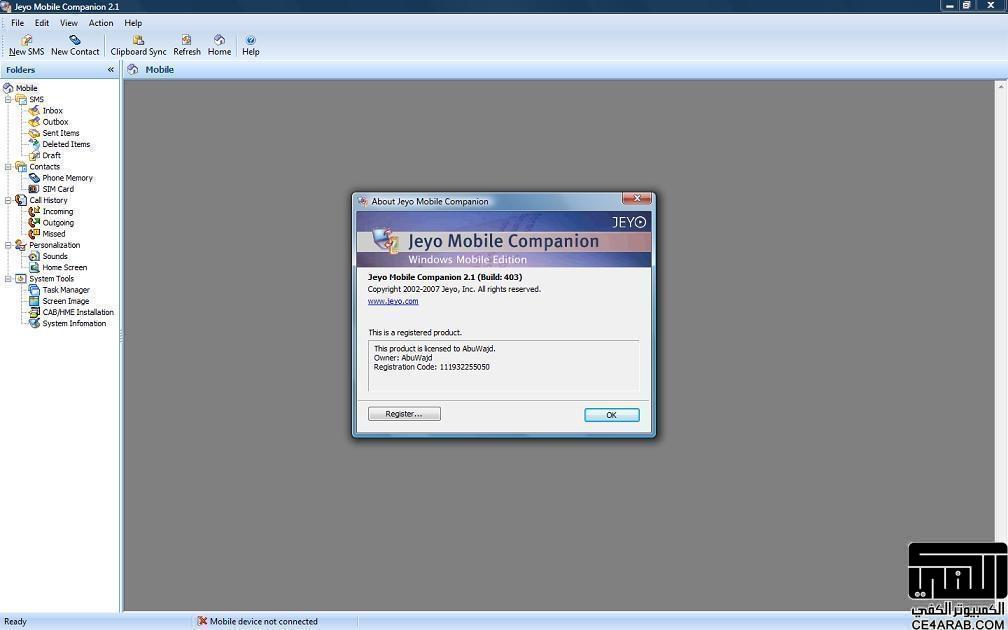The height and width of the screenshot is (630, 1008).
Task: Click the Screen Image icon
Action: (34, 301)
